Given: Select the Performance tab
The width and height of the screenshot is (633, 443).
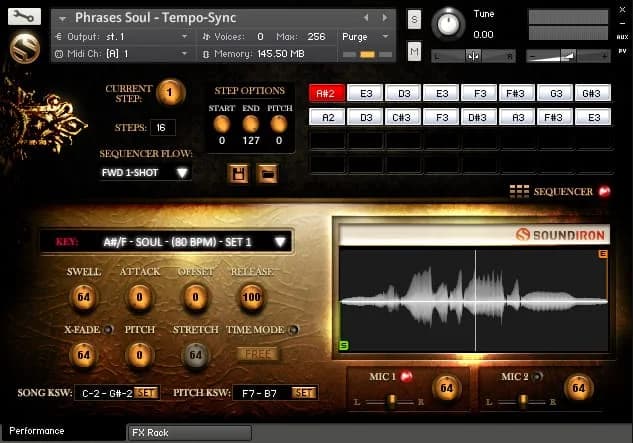Looking at the screenshot, I should [x=38, y=431].
